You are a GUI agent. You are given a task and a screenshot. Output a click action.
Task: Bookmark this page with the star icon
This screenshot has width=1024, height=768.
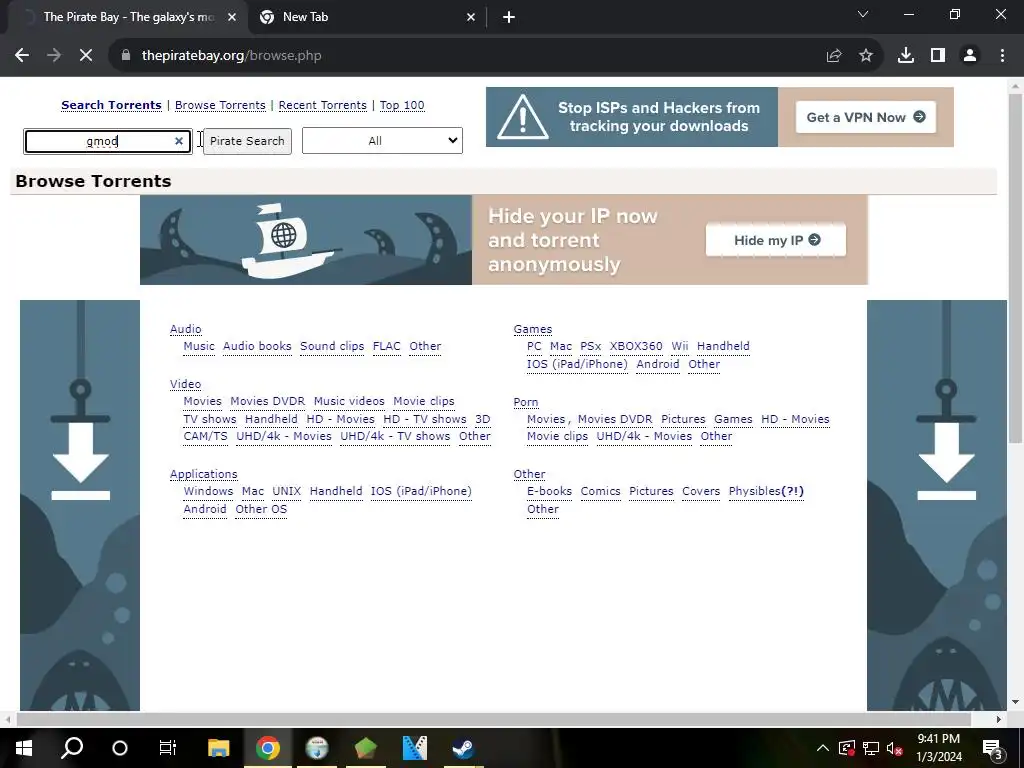pos(866,56)
